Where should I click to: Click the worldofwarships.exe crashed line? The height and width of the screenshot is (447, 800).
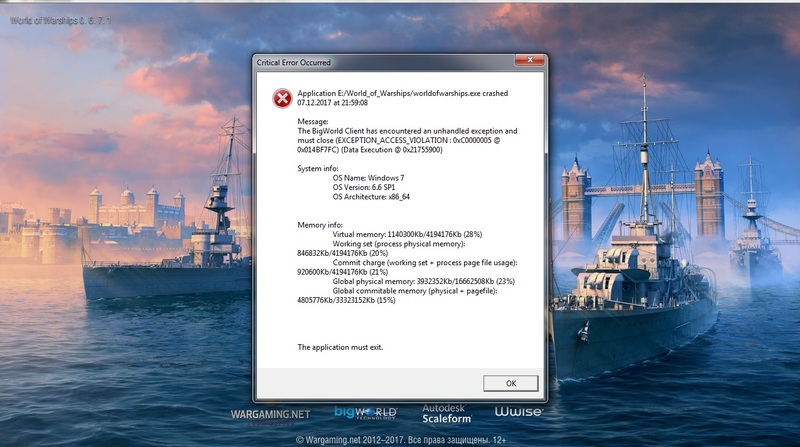[403, 92]
